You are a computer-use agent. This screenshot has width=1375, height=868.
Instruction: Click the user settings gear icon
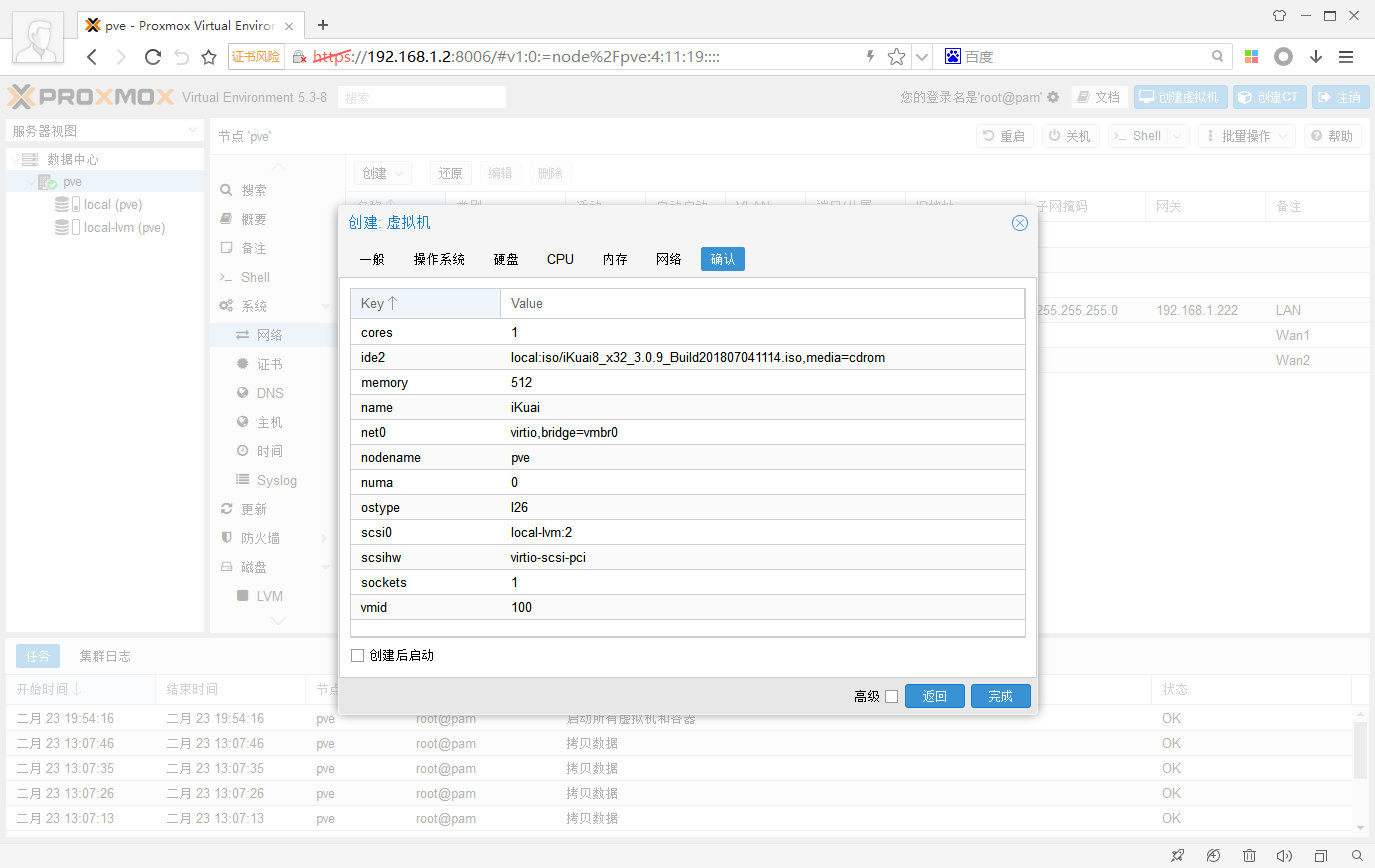coord(1053,97)
